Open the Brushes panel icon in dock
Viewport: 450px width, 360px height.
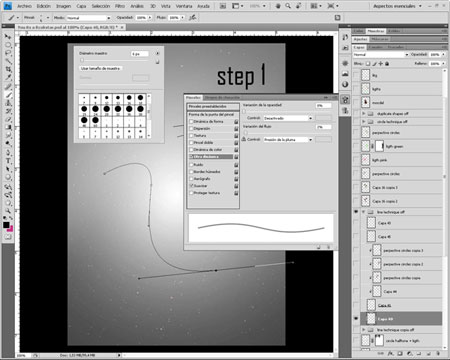point(345,99)
